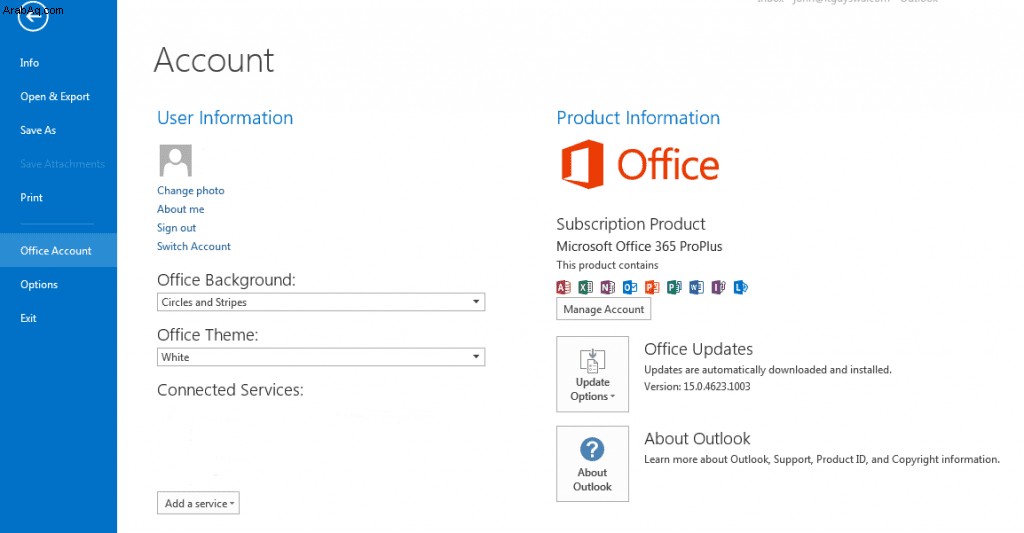Click the Manage Account button

pos(603,309)
